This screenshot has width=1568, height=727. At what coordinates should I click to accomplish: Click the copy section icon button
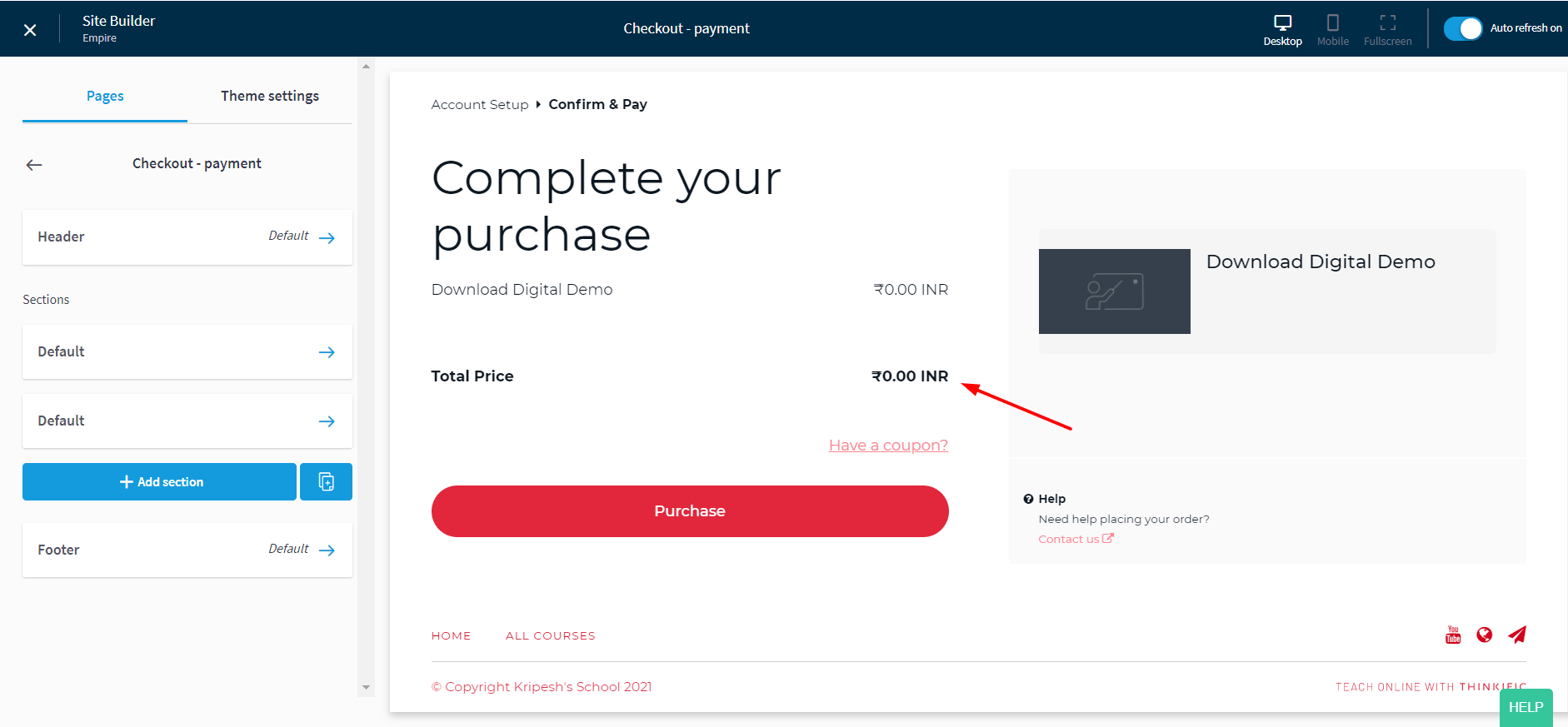(x=326, y=482)
